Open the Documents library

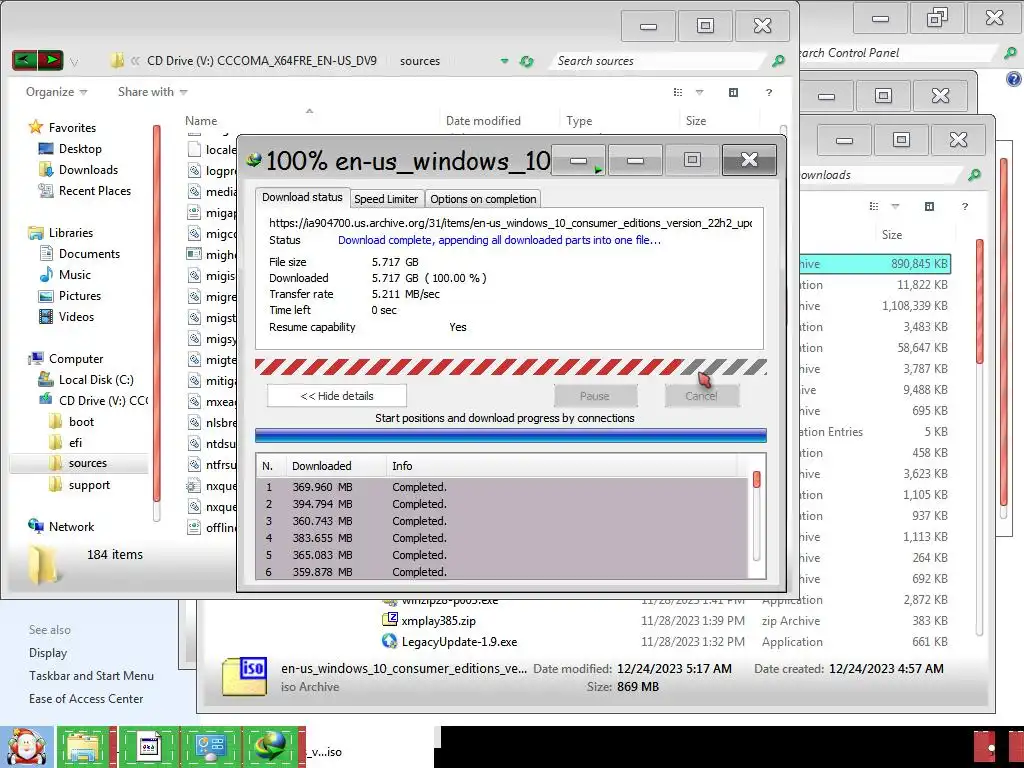(89, 253)
